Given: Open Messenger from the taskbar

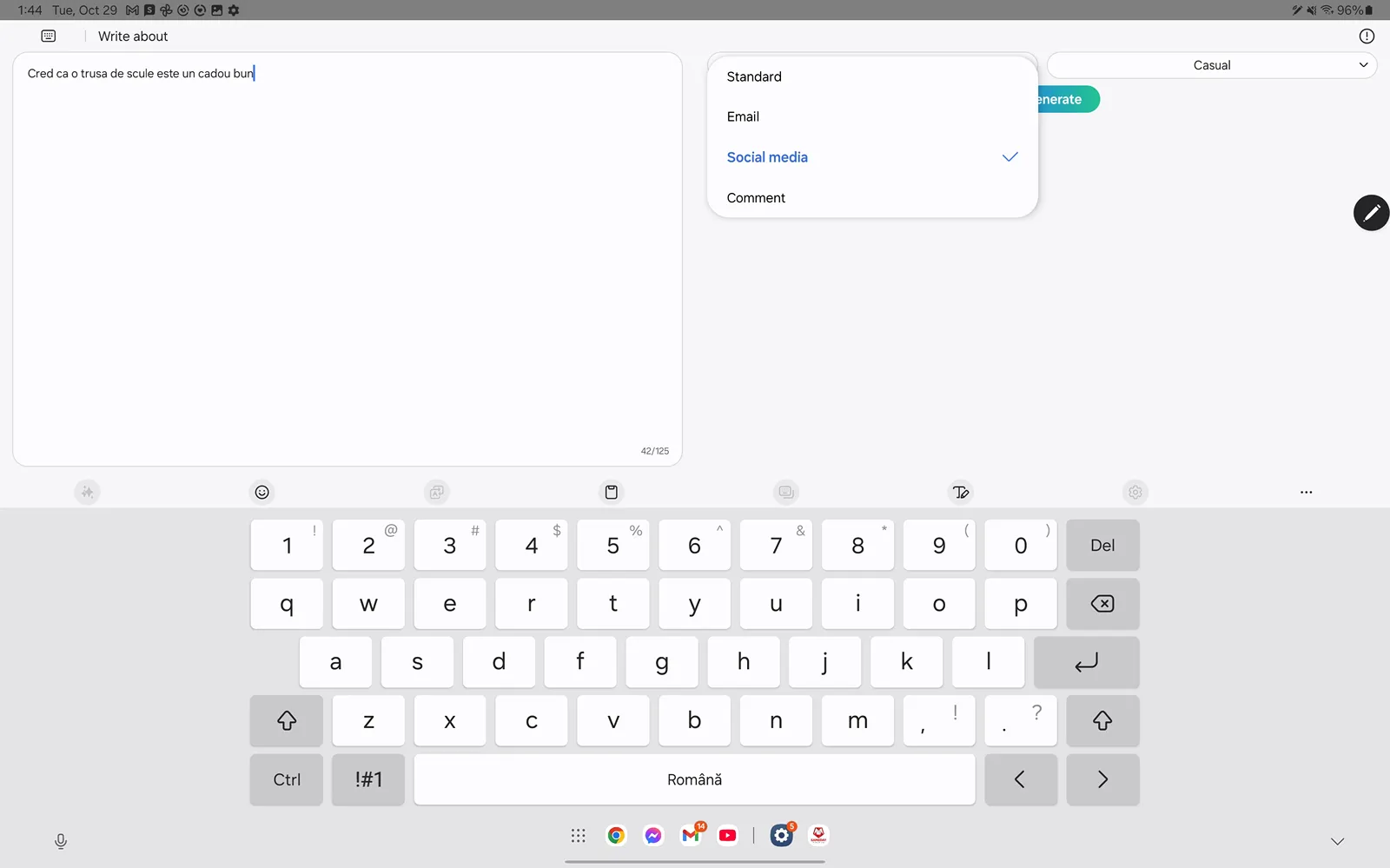Looking at the screenshot, I should point(653,836).
